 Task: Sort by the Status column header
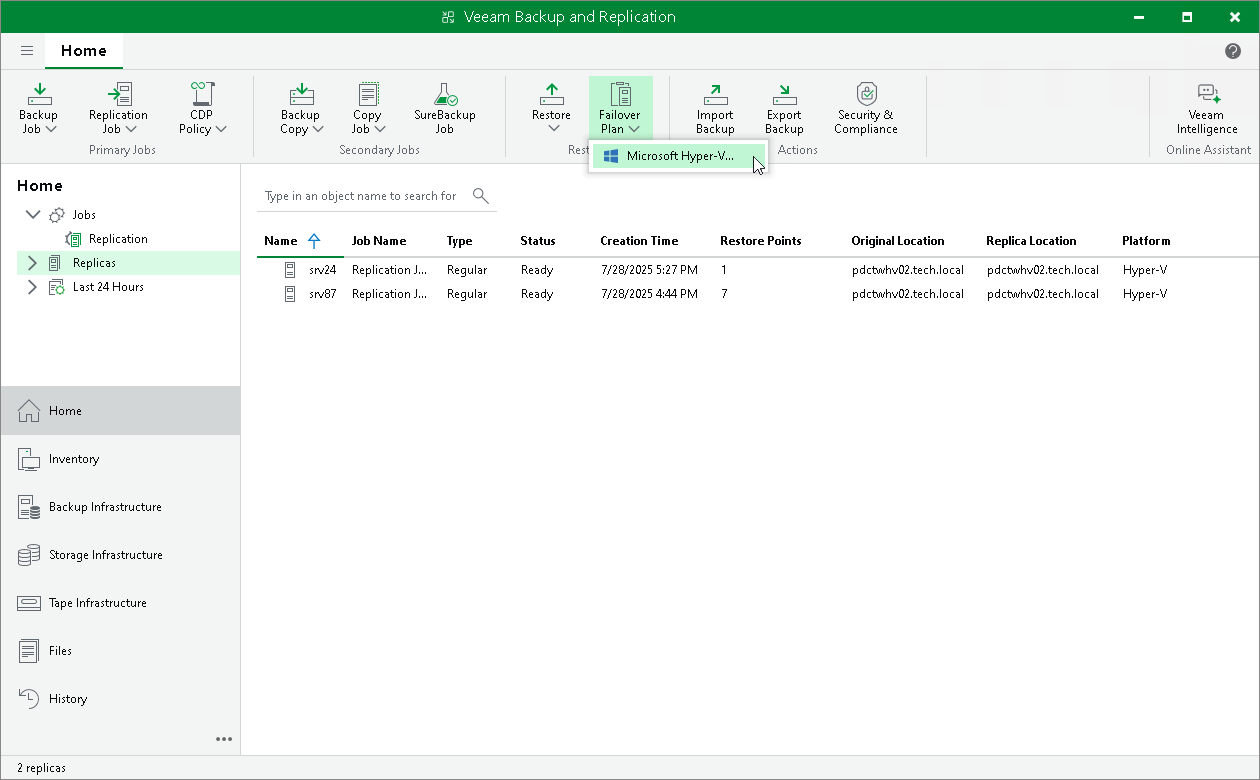click(x=538, y=241)
